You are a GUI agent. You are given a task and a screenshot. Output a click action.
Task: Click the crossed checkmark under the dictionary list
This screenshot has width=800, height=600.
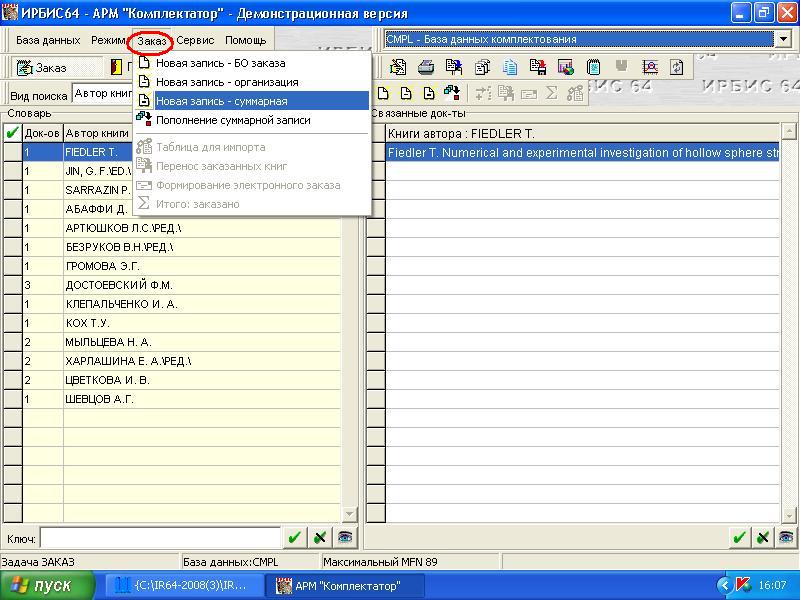319,538
